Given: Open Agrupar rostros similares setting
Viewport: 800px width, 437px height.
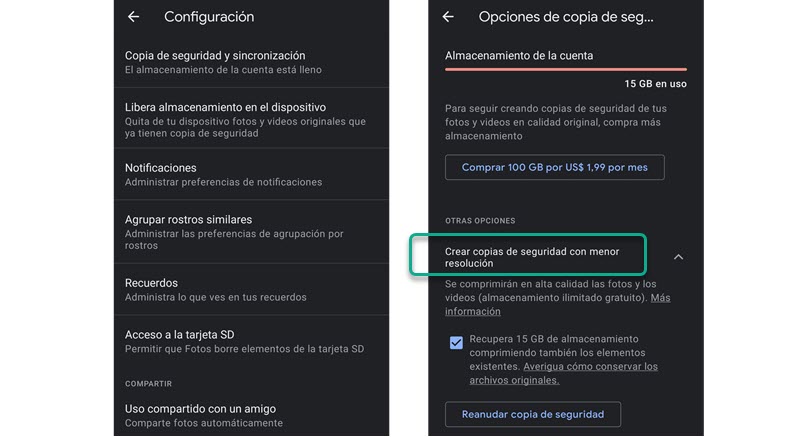Looking at the screenshot, I should tap(250, 232).
